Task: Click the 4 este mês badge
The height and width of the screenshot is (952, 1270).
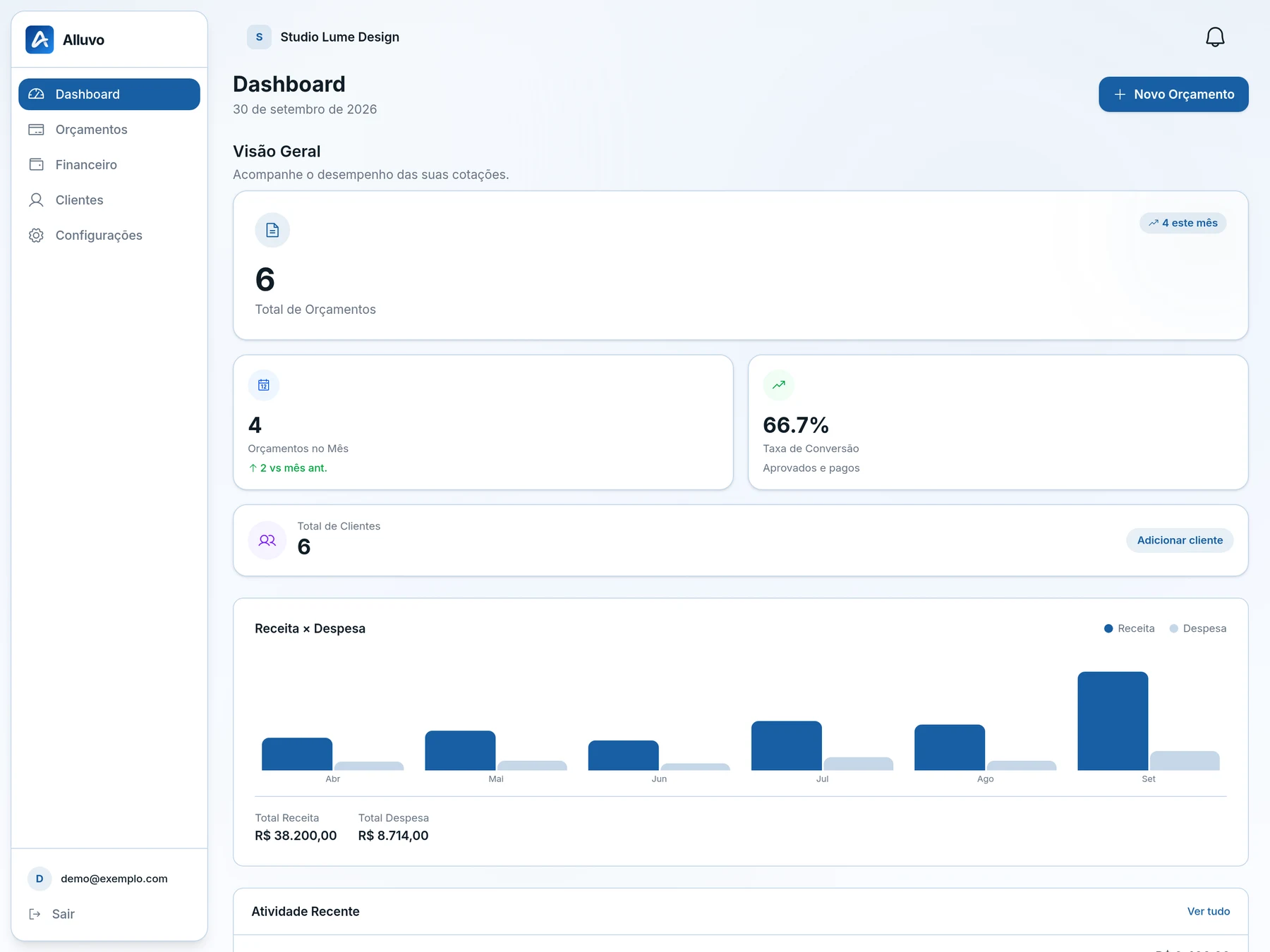Action: [1183, 223]
